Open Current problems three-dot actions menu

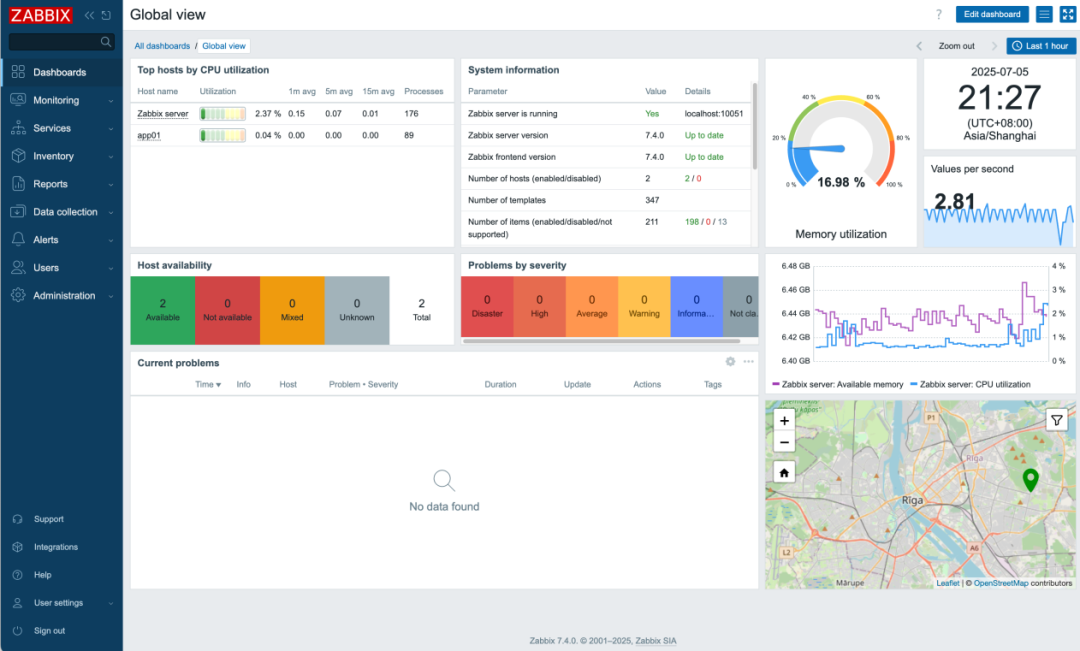[x=749, y=362]
